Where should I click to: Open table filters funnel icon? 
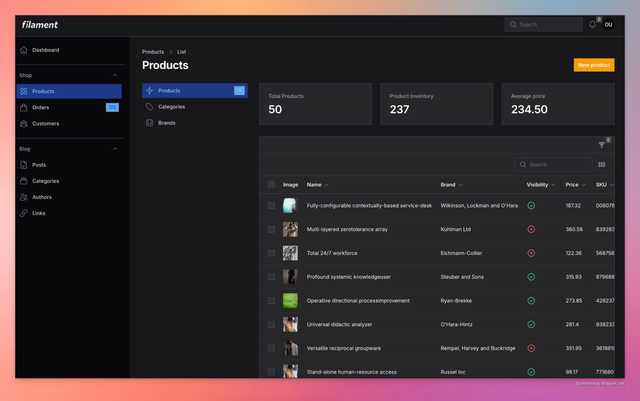click(601, 145)
